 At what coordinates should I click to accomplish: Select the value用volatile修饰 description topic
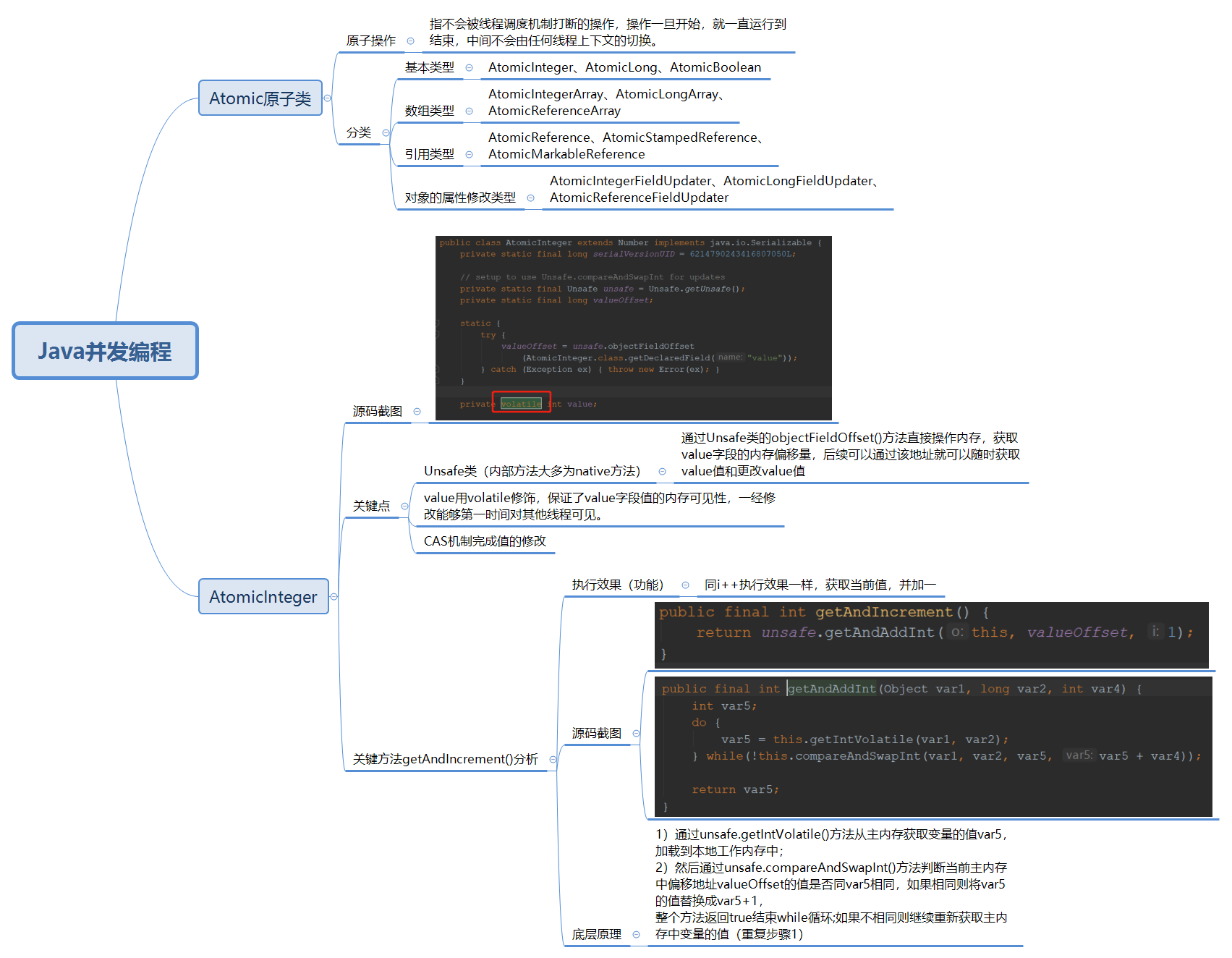point(600,506)
